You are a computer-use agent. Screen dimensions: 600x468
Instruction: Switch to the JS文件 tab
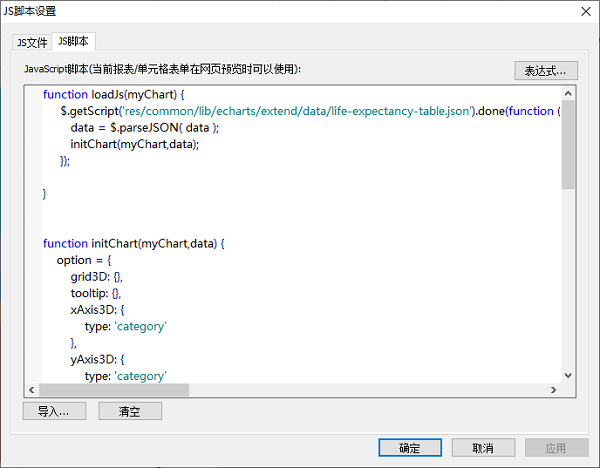[31, 42]
